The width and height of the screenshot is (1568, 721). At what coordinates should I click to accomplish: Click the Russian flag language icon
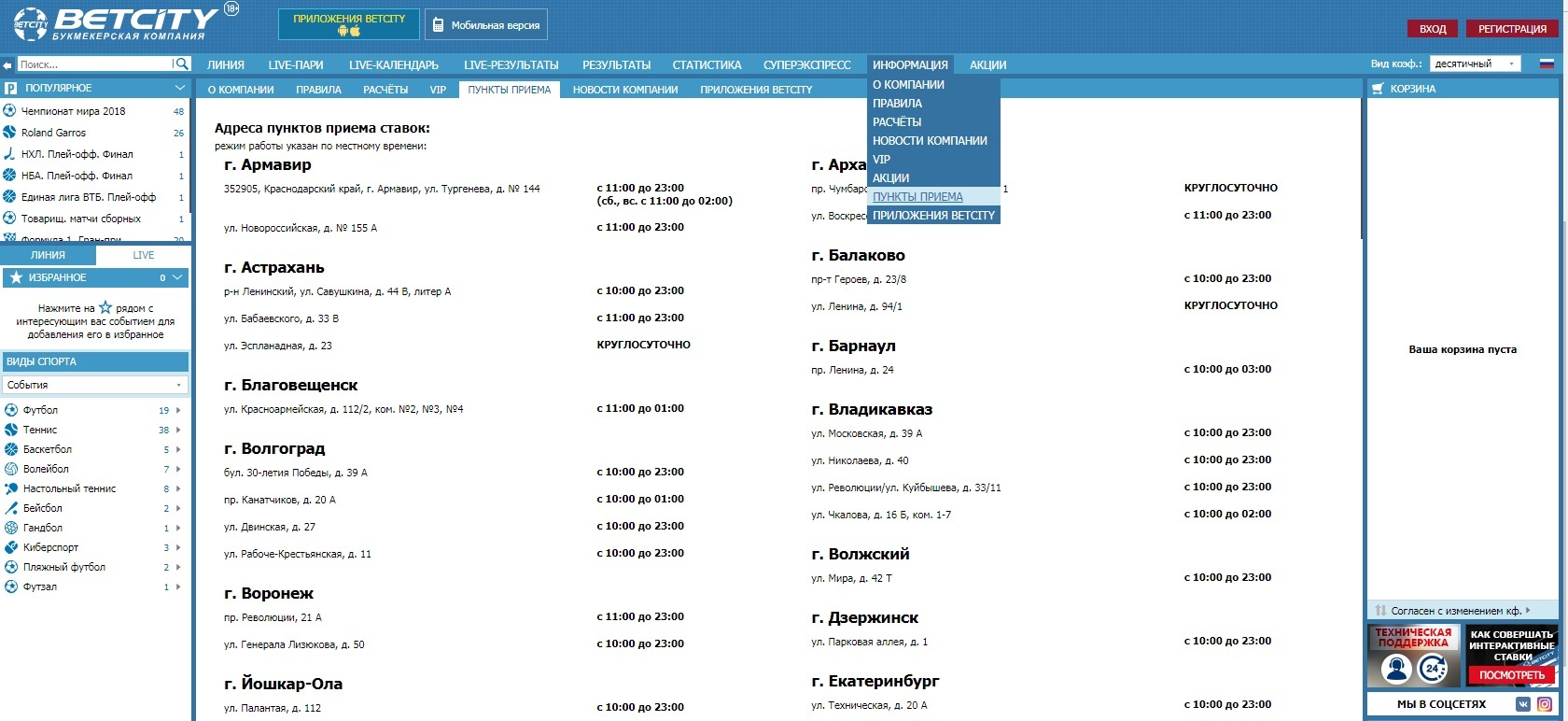[1547, 64]
